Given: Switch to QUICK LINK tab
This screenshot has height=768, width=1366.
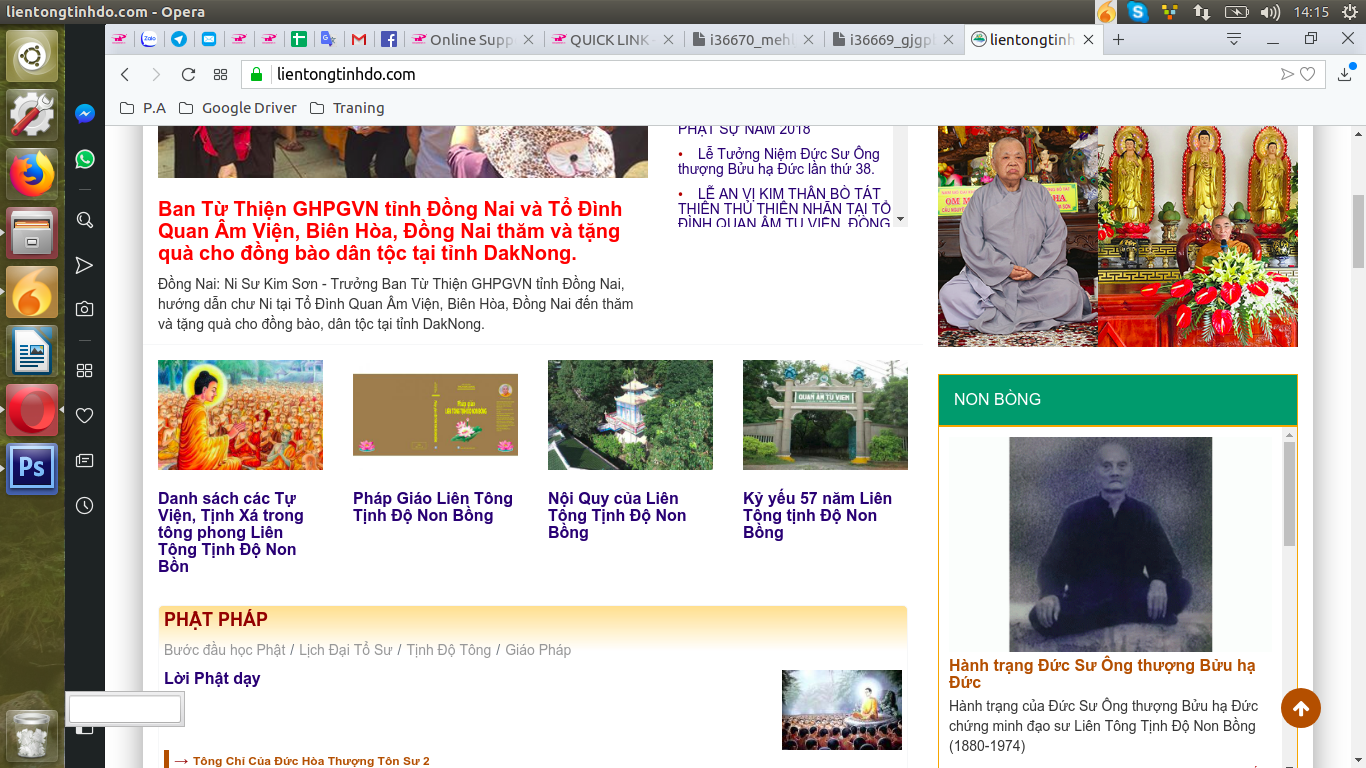Looking at the screenshot, I should [615, 40].
